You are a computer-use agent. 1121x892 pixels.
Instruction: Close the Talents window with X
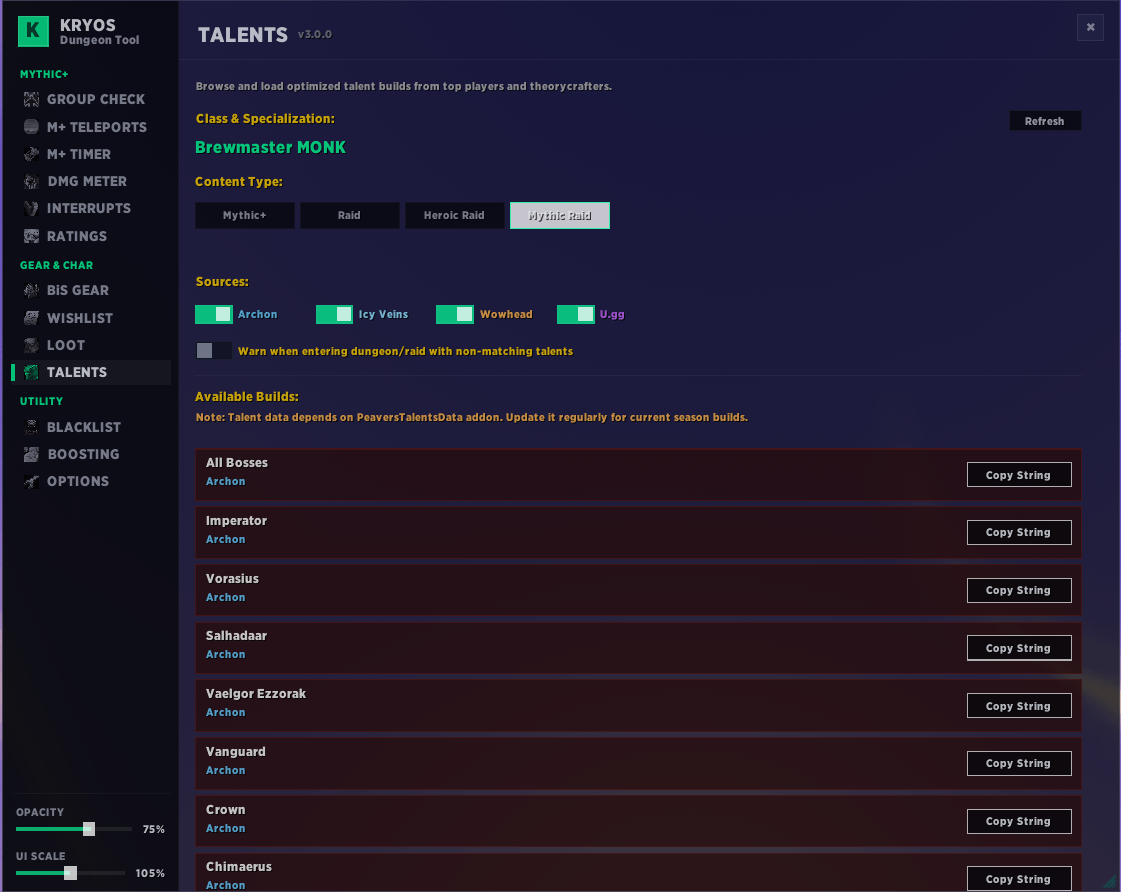click(1090, 27)
